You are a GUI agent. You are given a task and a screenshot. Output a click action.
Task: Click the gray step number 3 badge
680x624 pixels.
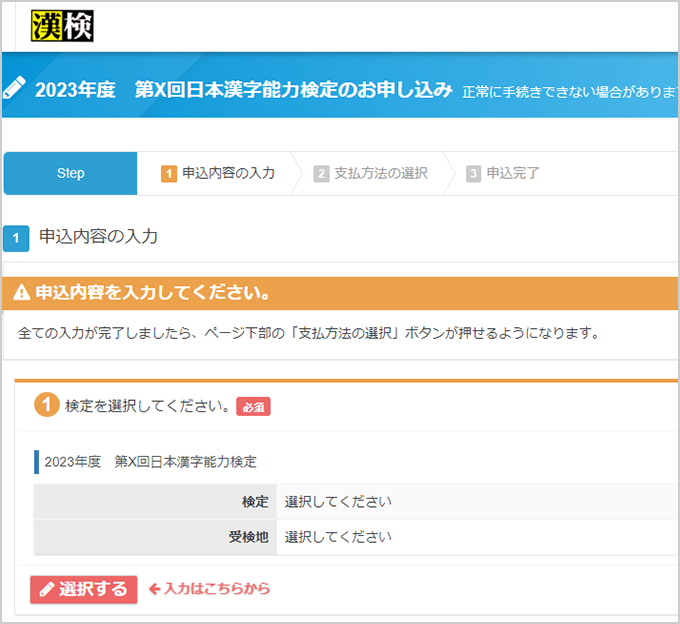tap(473, 174)
